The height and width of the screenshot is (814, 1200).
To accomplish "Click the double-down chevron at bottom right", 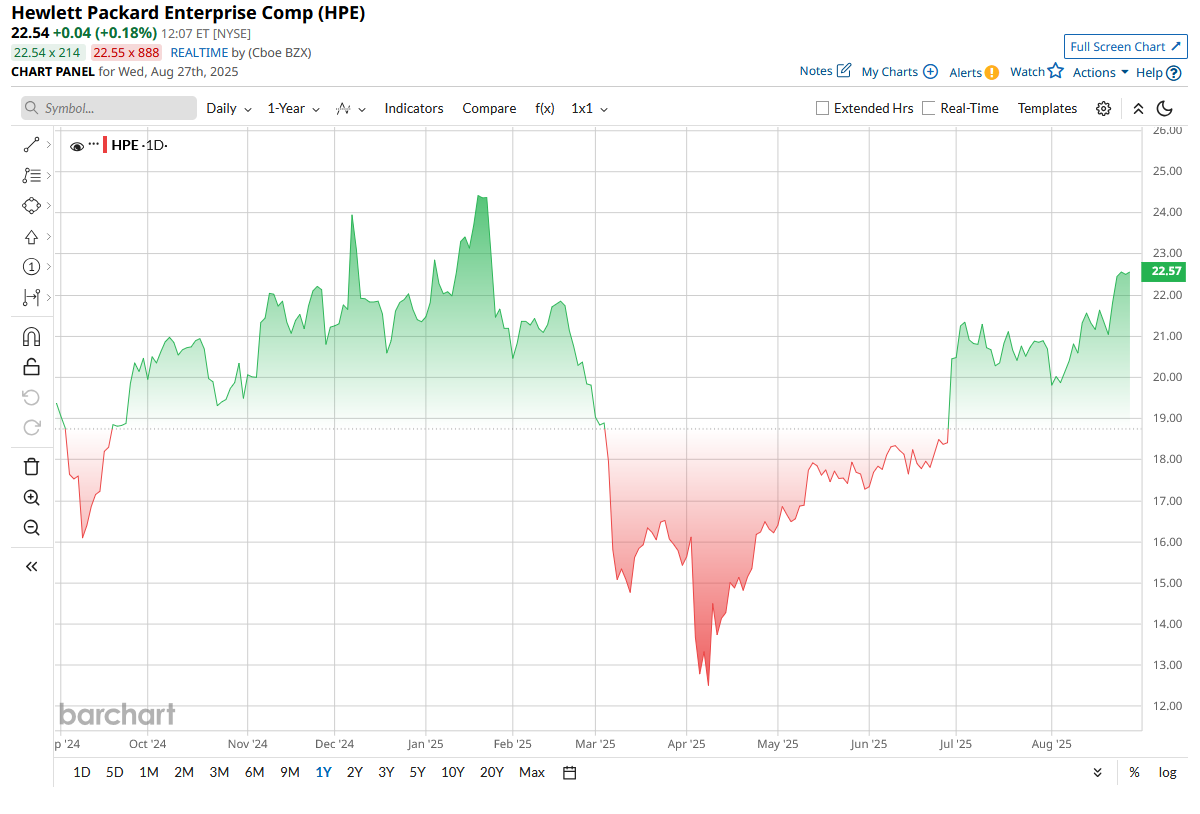I will [x=1098, y=772].
